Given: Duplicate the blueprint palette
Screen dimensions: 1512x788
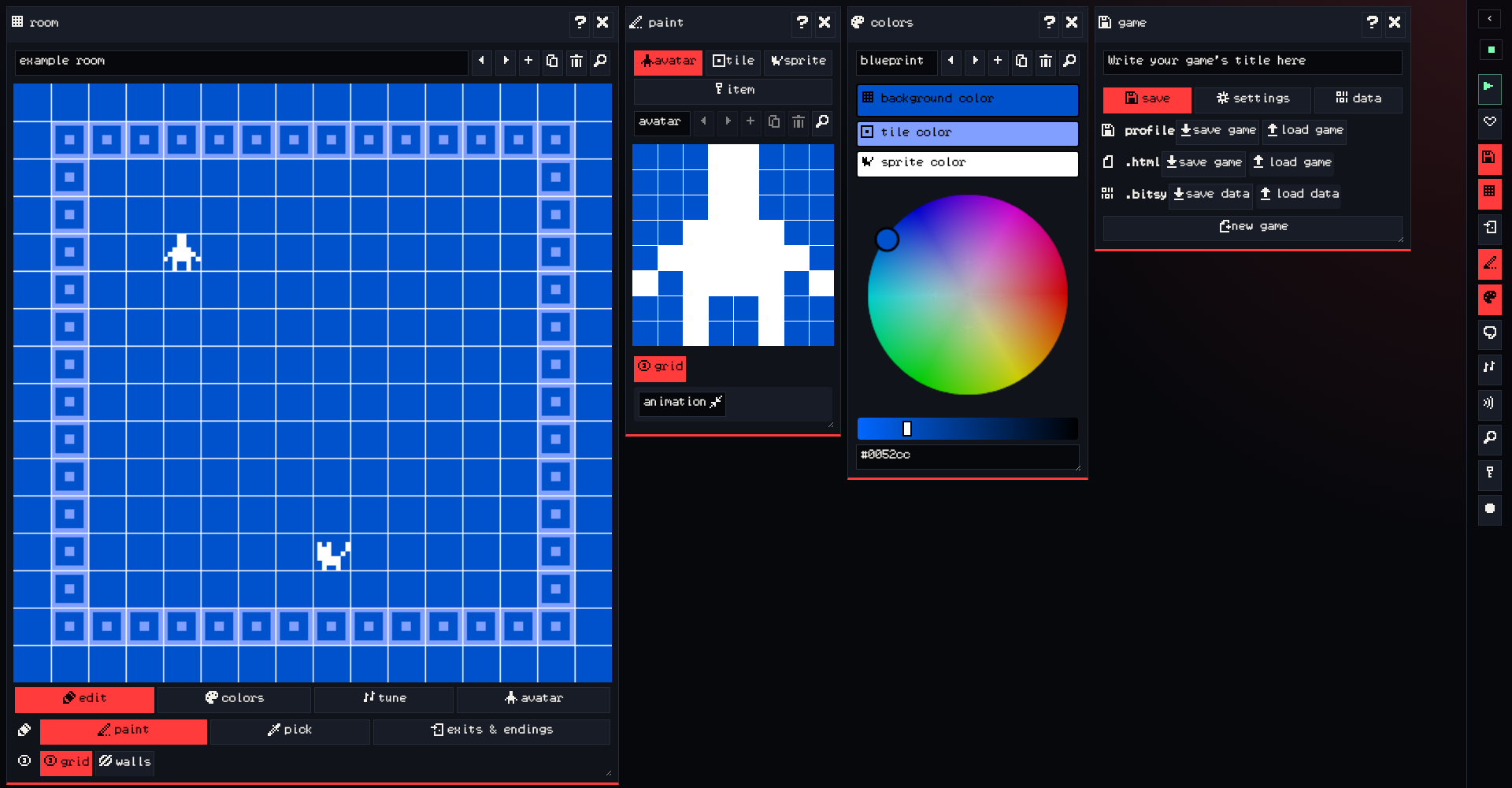Looking at the screenshot, I should tap(1021, 61).
